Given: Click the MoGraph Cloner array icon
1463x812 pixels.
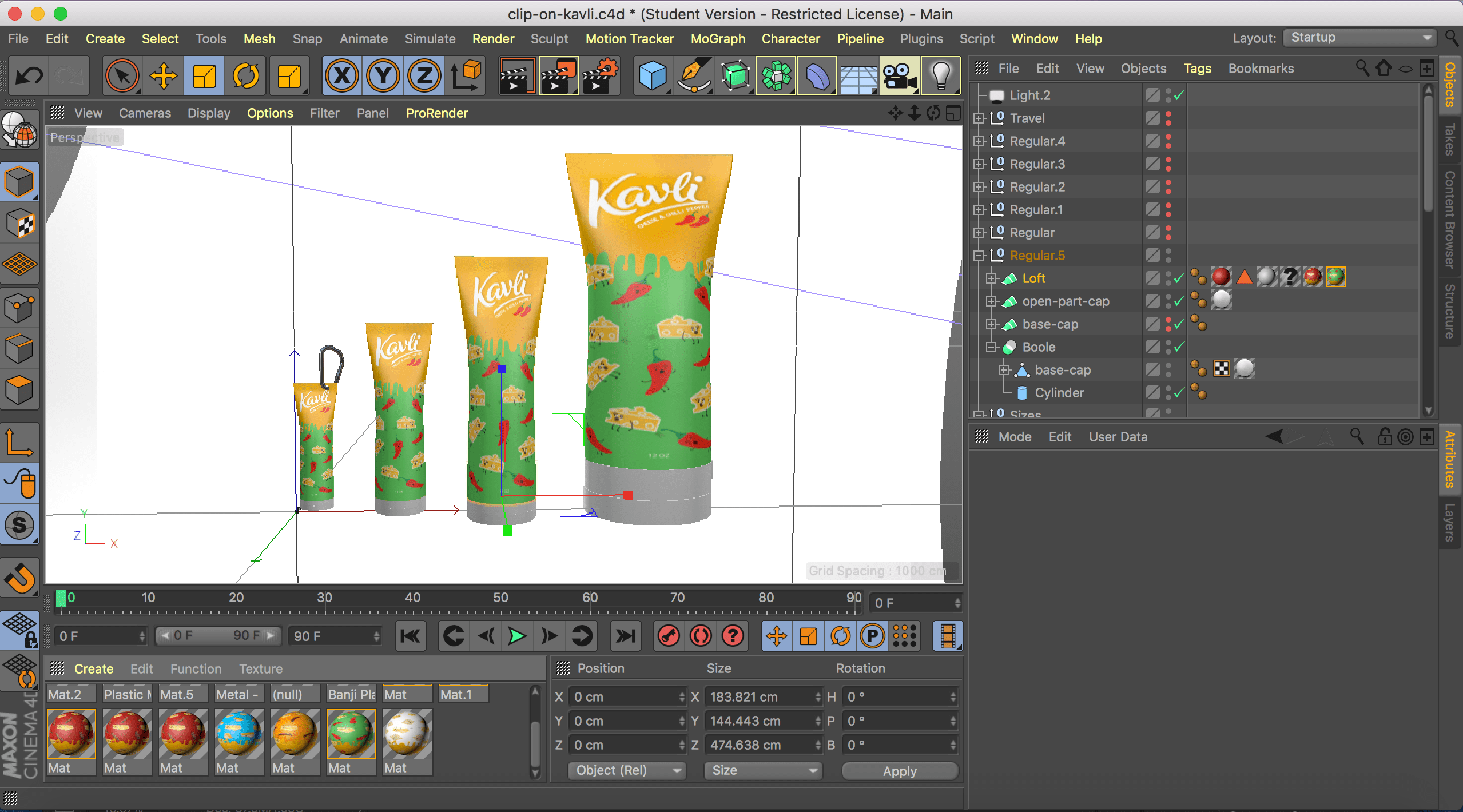Looking at the screenshot, I should 776,75.
